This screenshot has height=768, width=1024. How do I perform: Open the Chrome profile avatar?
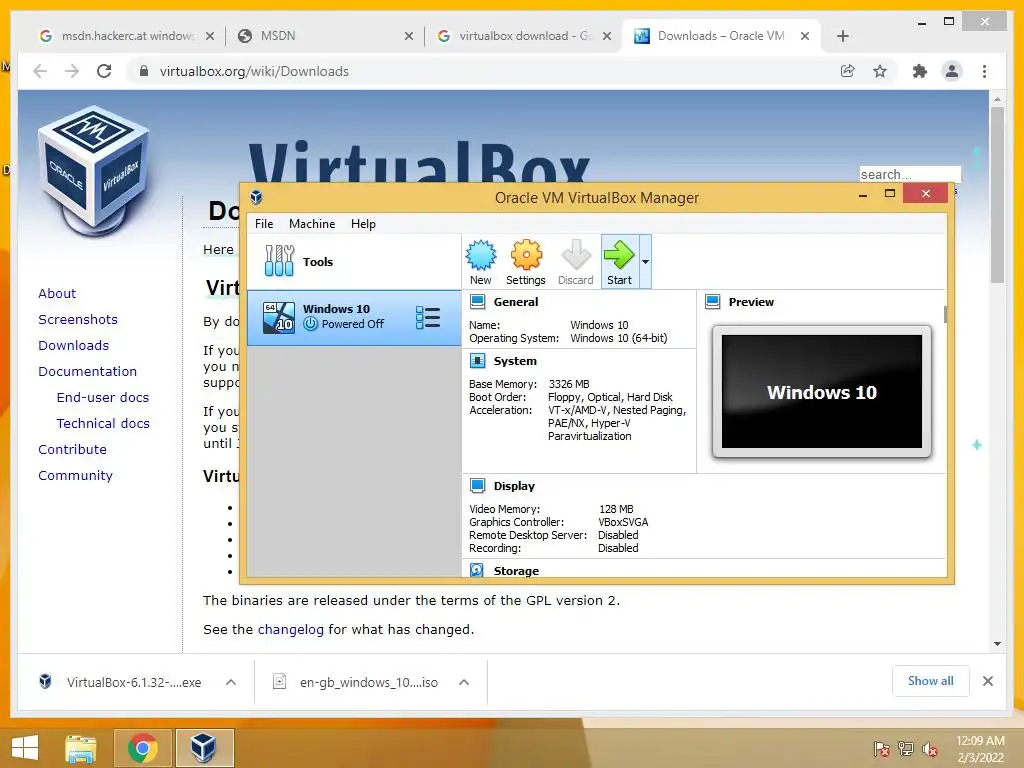click(x=952, y=71)
